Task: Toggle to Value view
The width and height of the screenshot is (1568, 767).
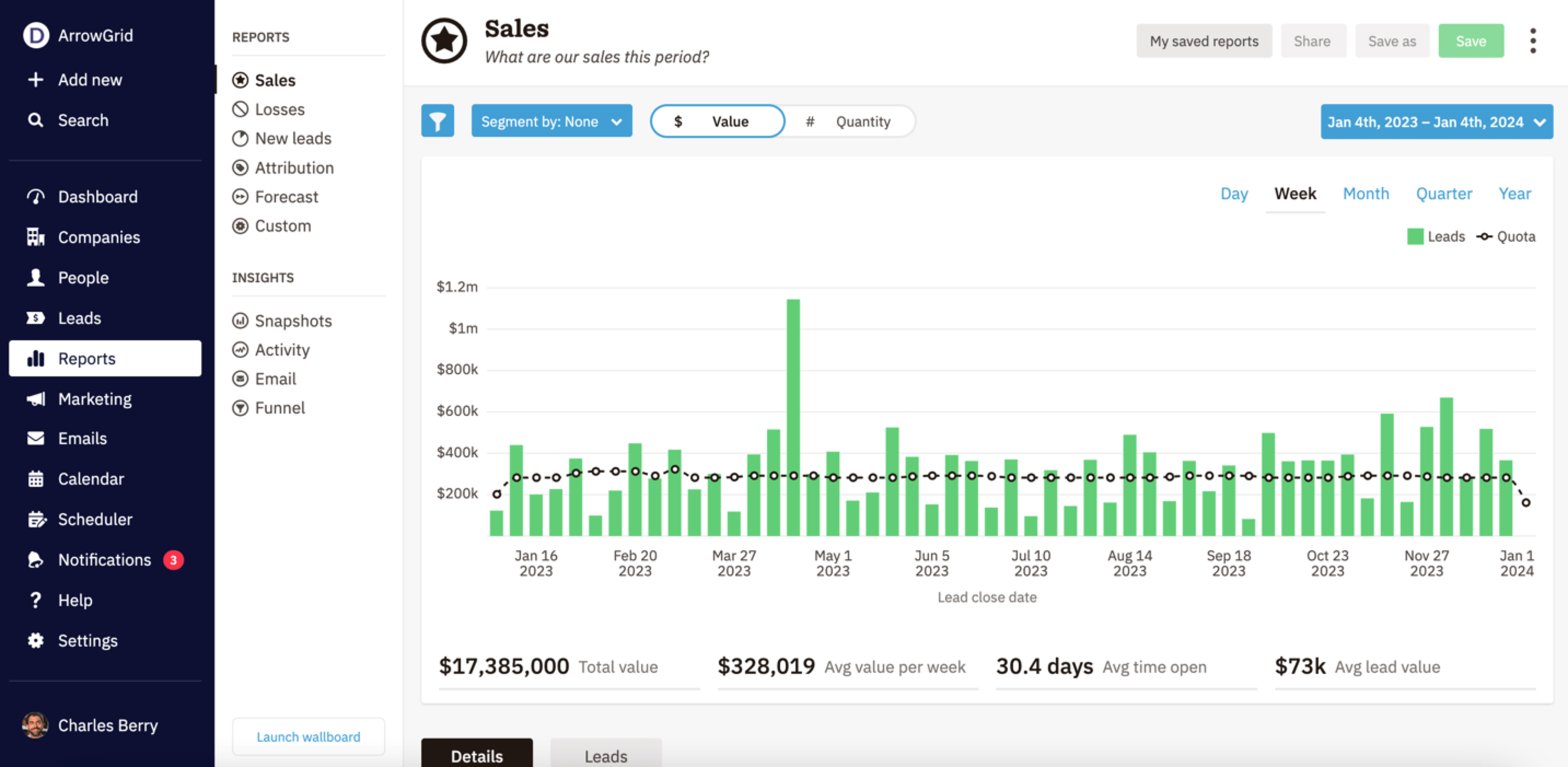Action: tap(716, 121)
